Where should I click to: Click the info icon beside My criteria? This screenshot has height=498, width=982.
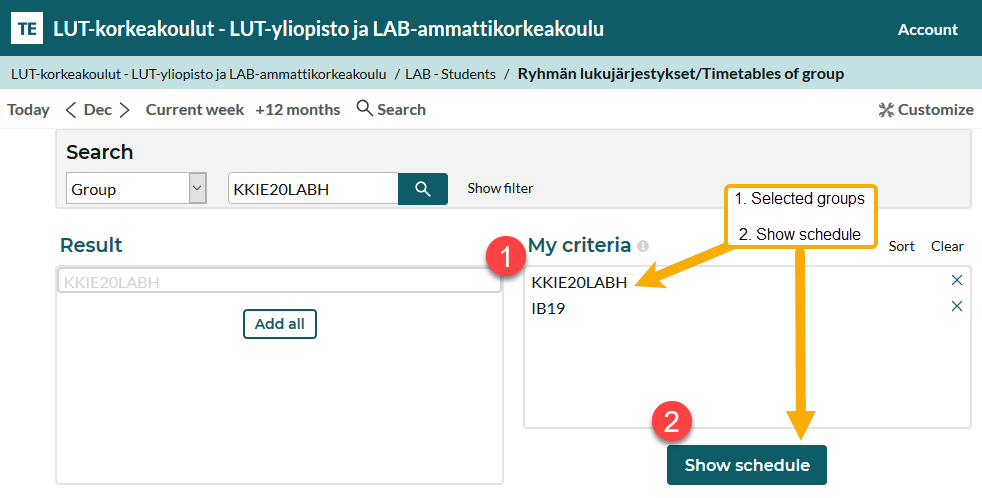(x=643, y=246)
